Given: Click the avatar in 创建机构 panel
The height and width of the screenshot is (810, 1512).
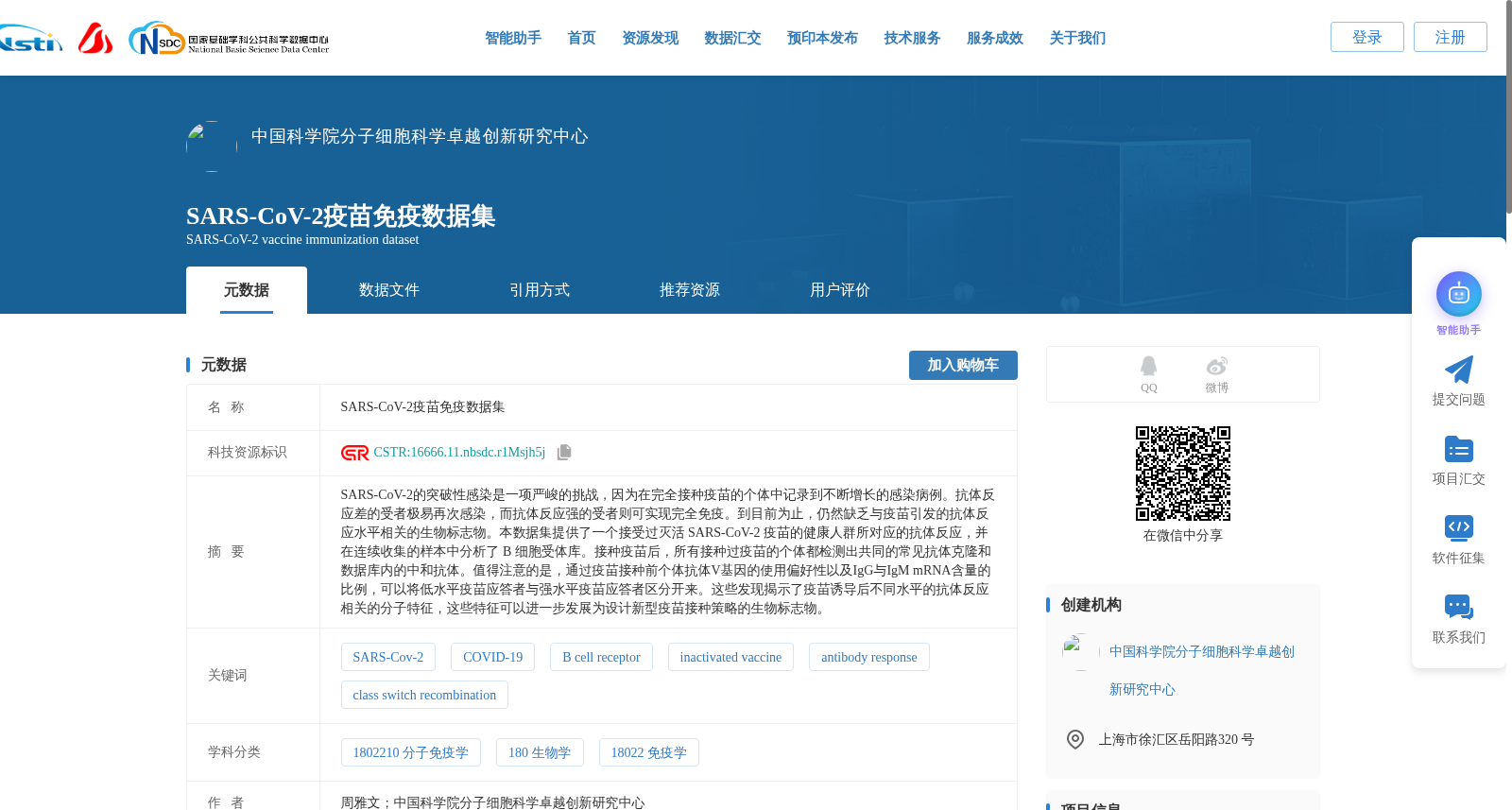Looking at the screenshot, I should coord(1081,652).
